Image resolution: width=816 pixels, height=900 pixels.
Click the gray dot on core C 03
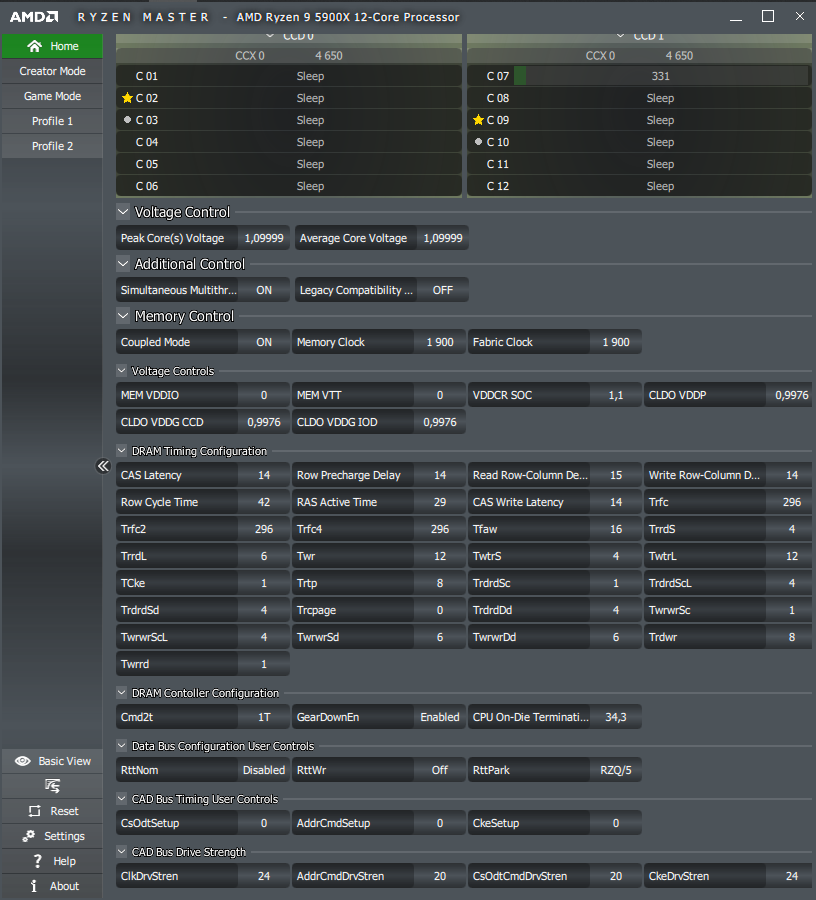(x=127, y=119)
